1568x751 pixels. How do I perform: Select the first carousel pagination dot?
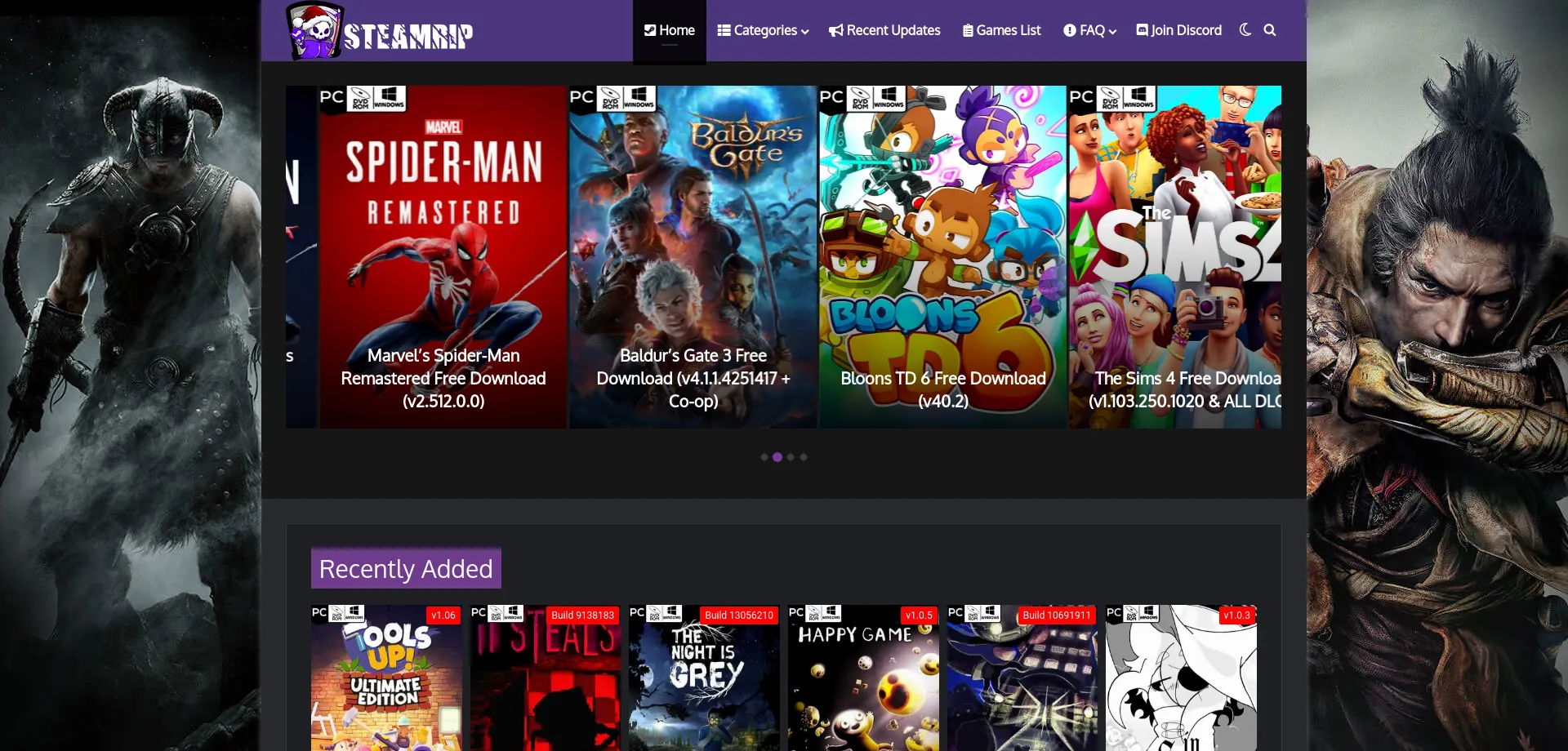[x=764, y=457]
